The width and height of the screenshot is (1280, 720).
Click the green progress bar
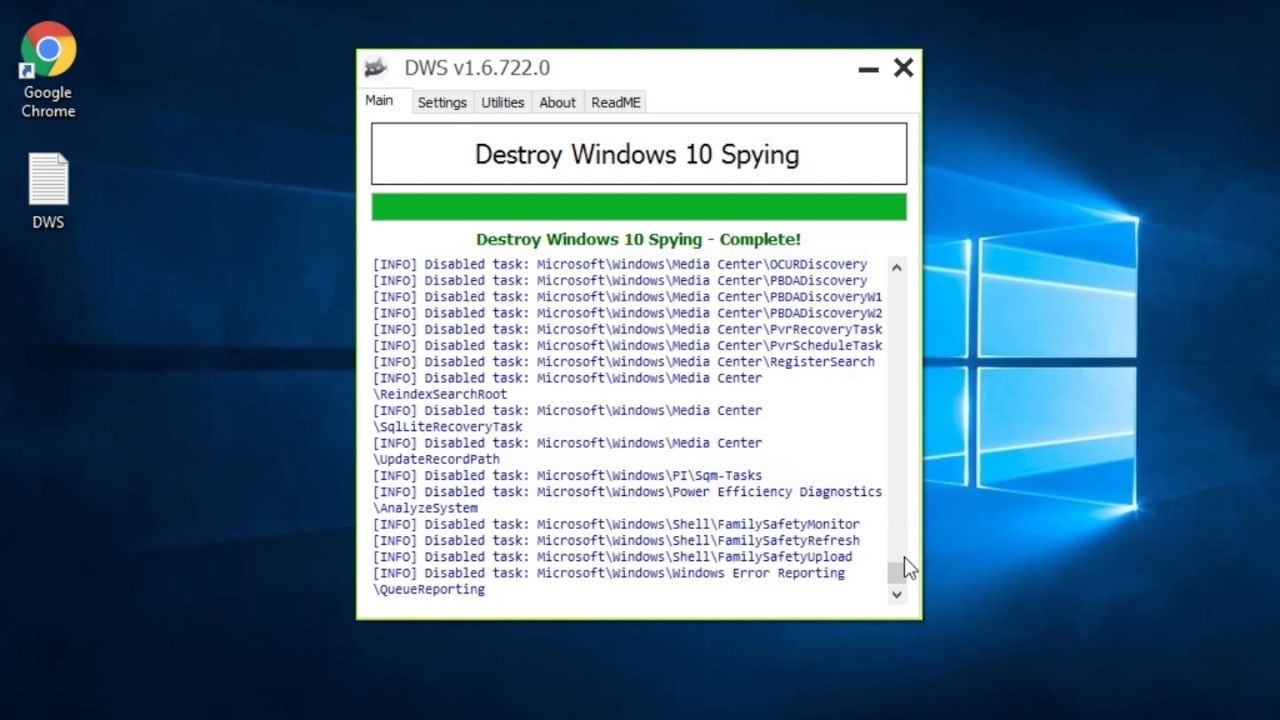pyautogui.click(x=639, y=207)
